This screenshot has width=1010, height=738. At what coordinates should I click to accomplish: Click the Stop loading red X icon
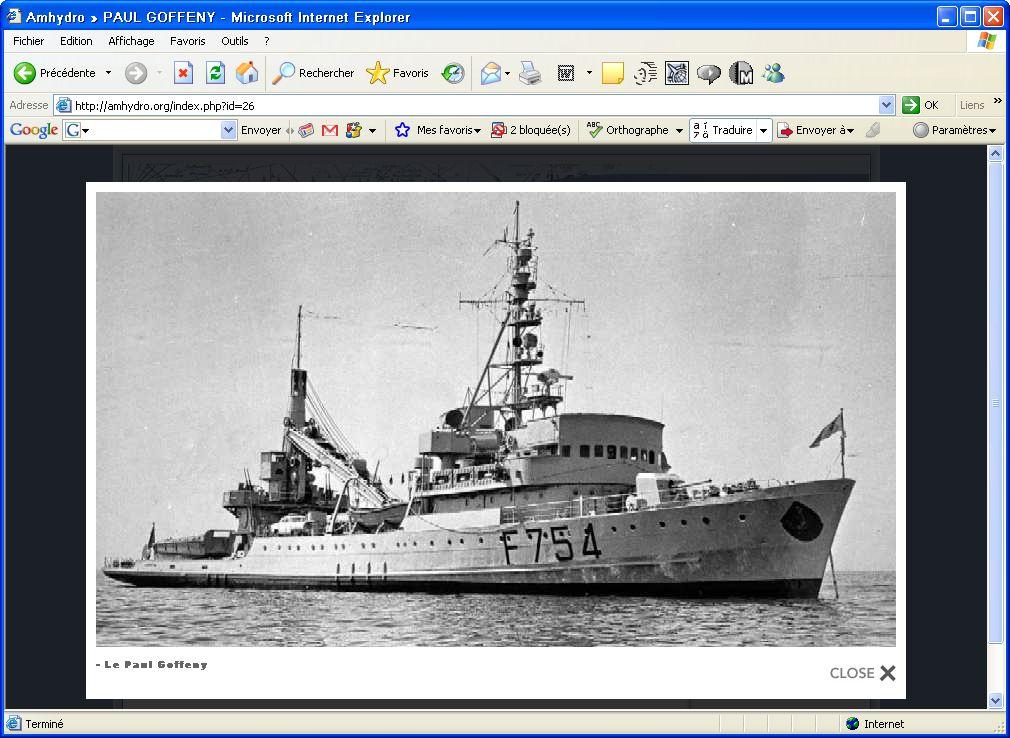pos(183,73)
